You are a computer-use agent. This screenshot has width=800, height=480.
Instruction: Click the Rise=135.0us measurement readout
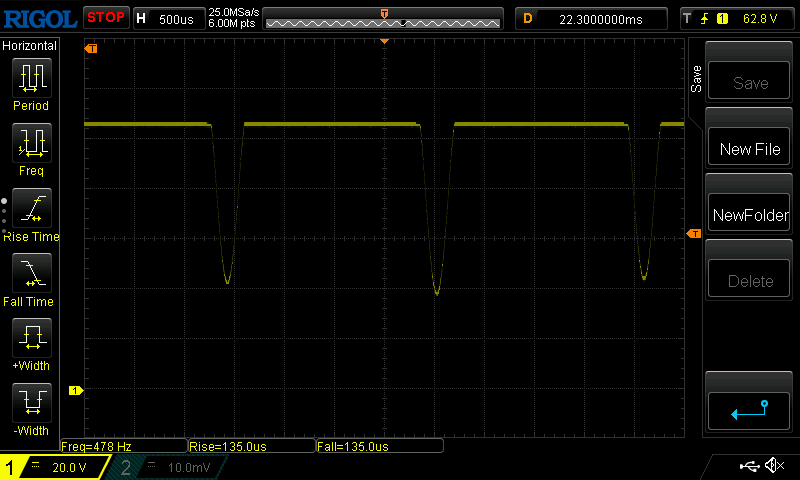(x=252, y=446)
